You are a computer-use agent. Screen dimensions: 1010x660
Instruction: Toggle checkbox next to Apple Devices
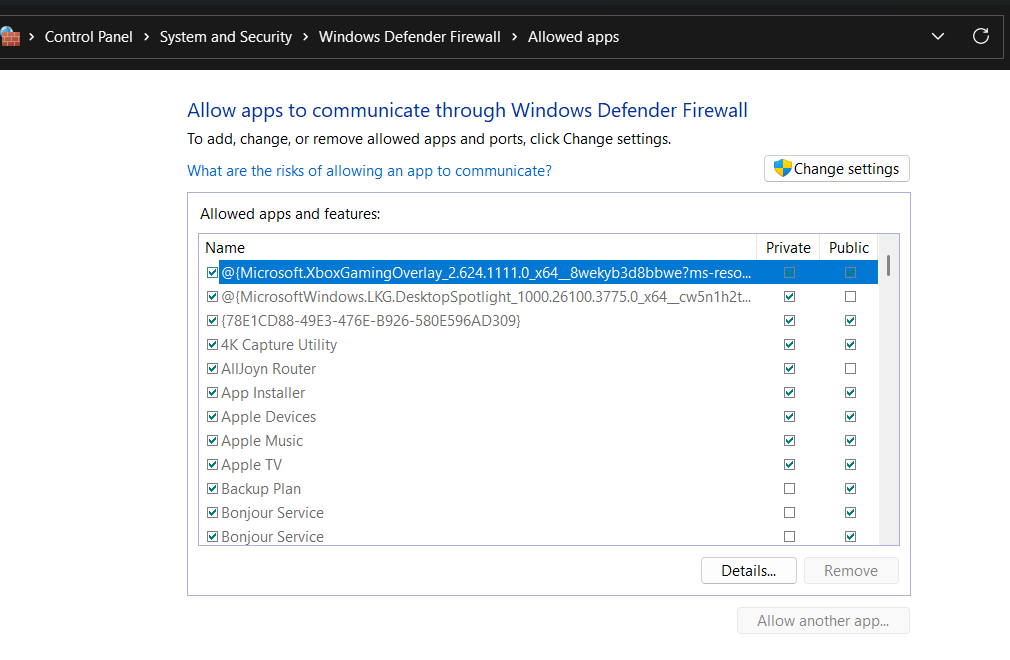click(x=212, y=417)
